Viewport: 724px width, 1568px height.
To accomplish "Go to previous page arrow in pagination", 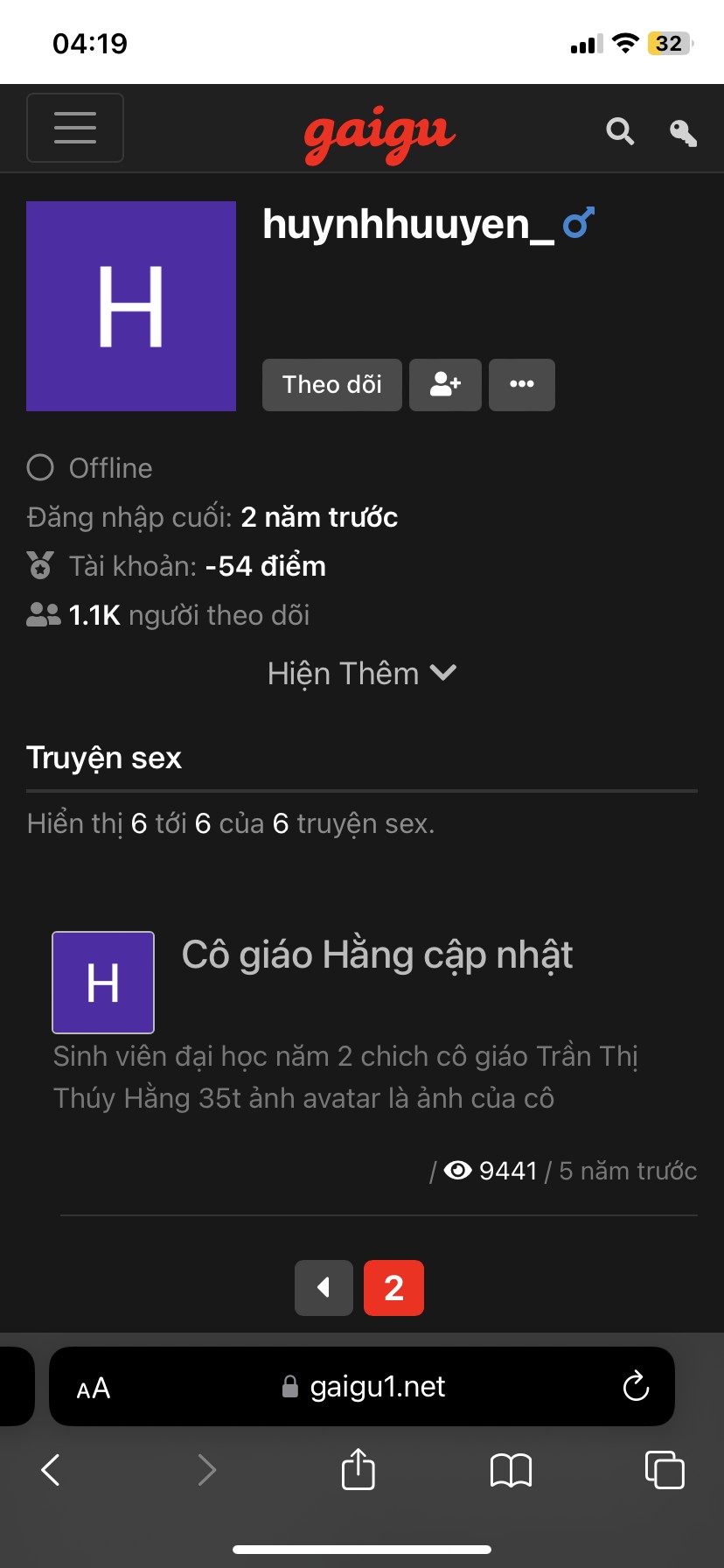I will tap(324, 1287).
